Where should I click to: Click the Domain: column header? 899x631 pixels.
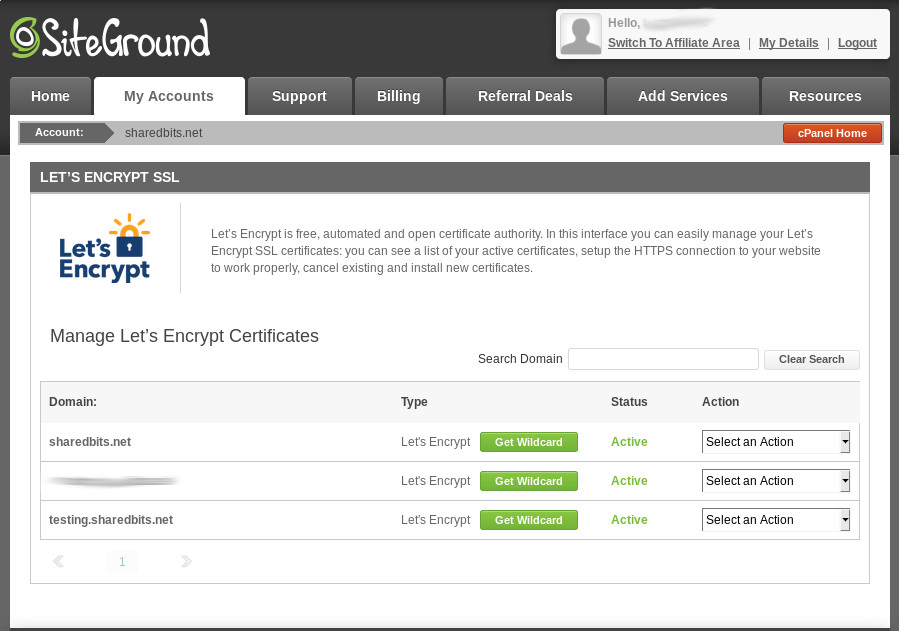(73, 402)
